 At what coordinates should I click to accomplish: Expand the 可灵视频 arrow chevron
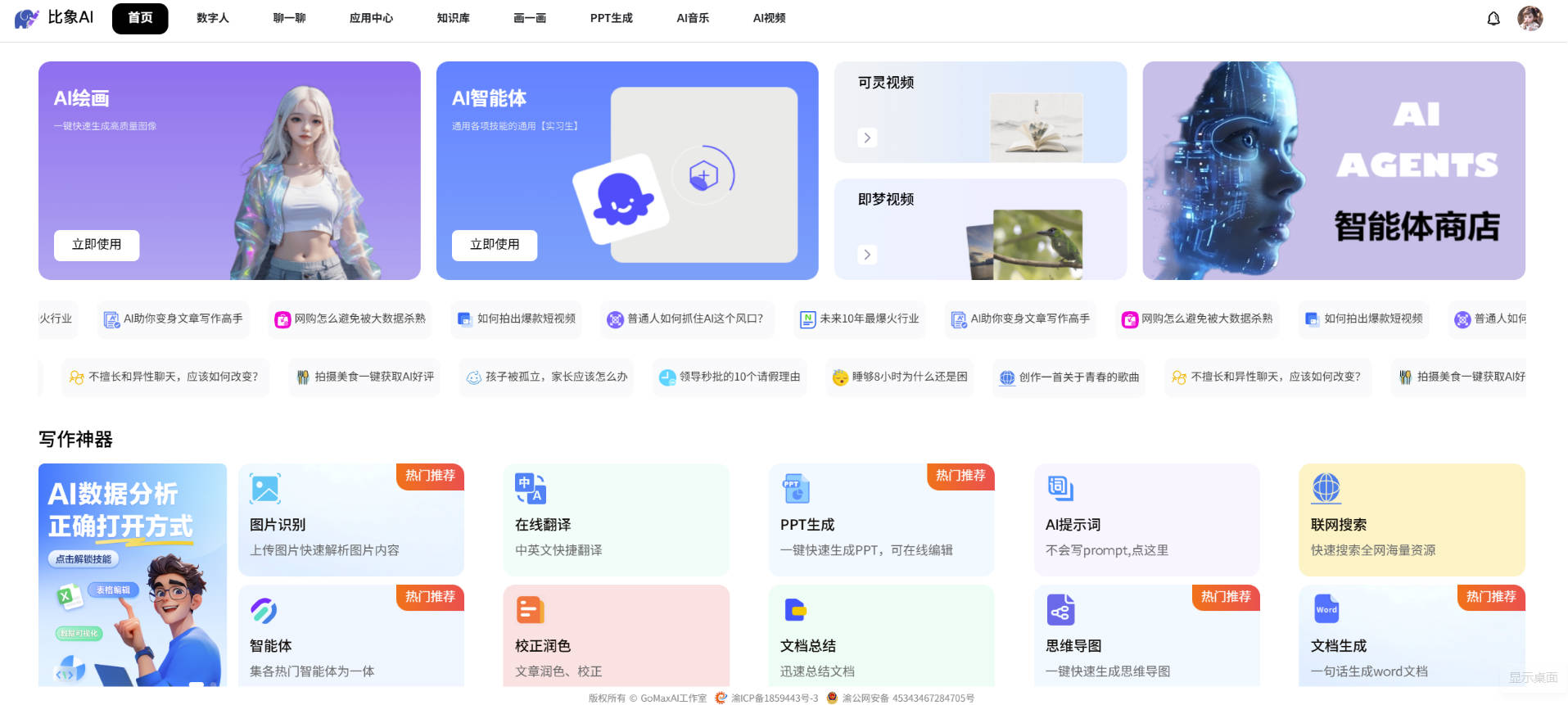pyautogui.click(x=867, y=138)
